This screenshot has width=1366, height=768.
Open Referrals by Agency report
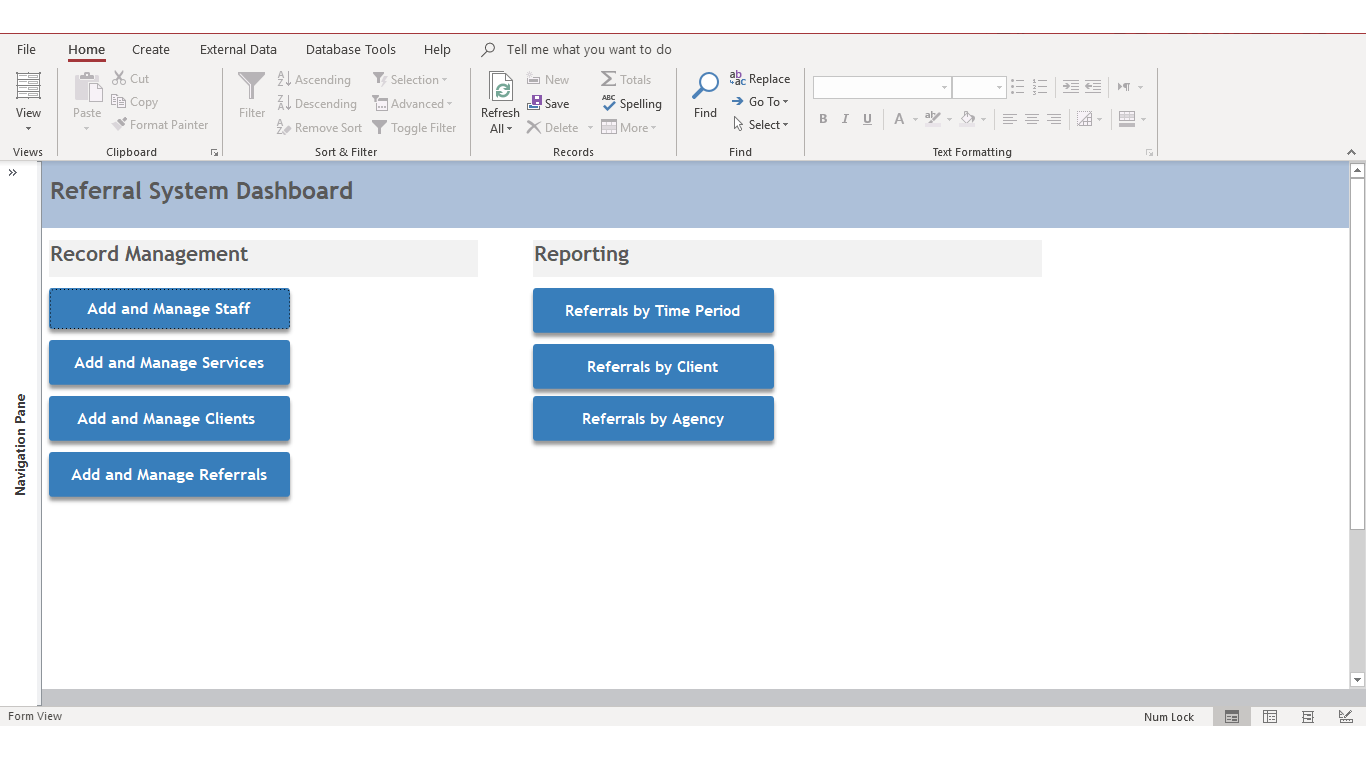point(653,419)
